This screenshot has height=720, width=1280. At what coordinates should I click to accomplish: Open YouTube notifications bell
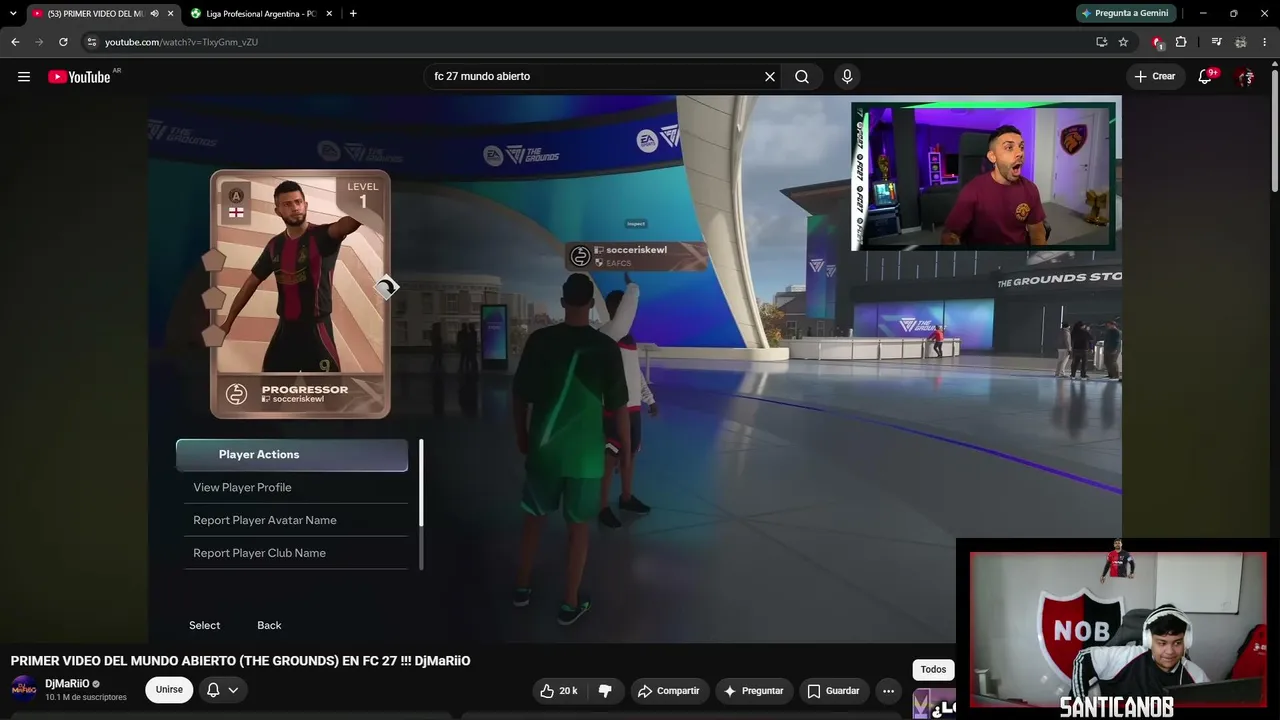tap(1206, 77)
